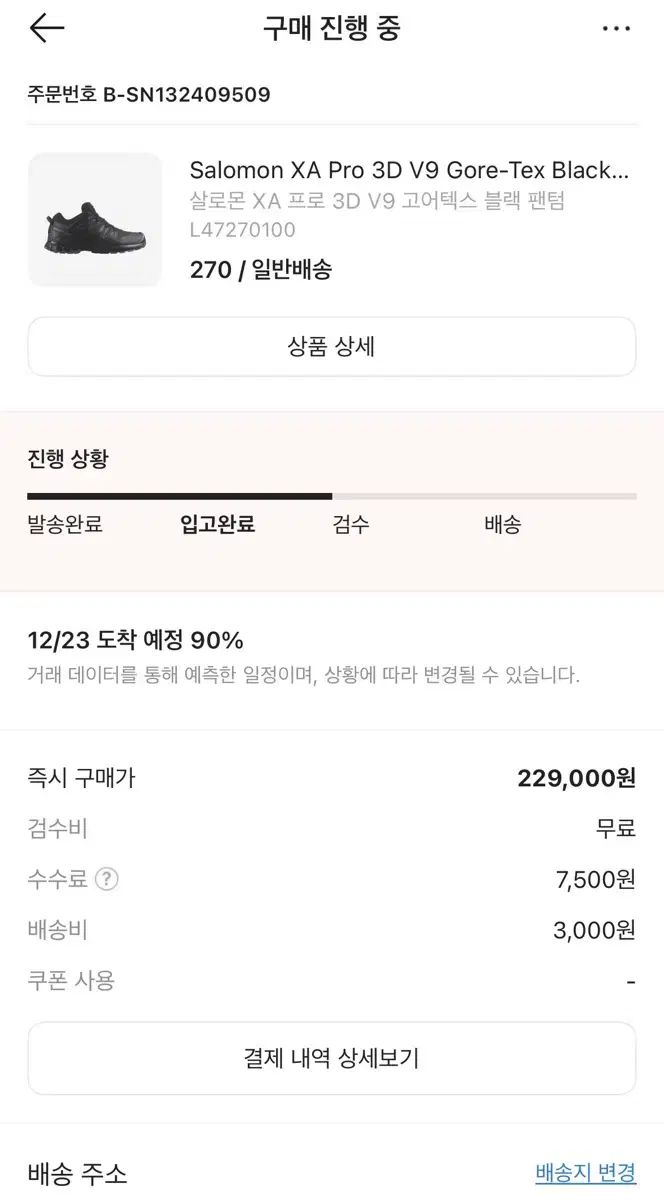
Task: Select the 배송 progress step
Action: (502, 524)
